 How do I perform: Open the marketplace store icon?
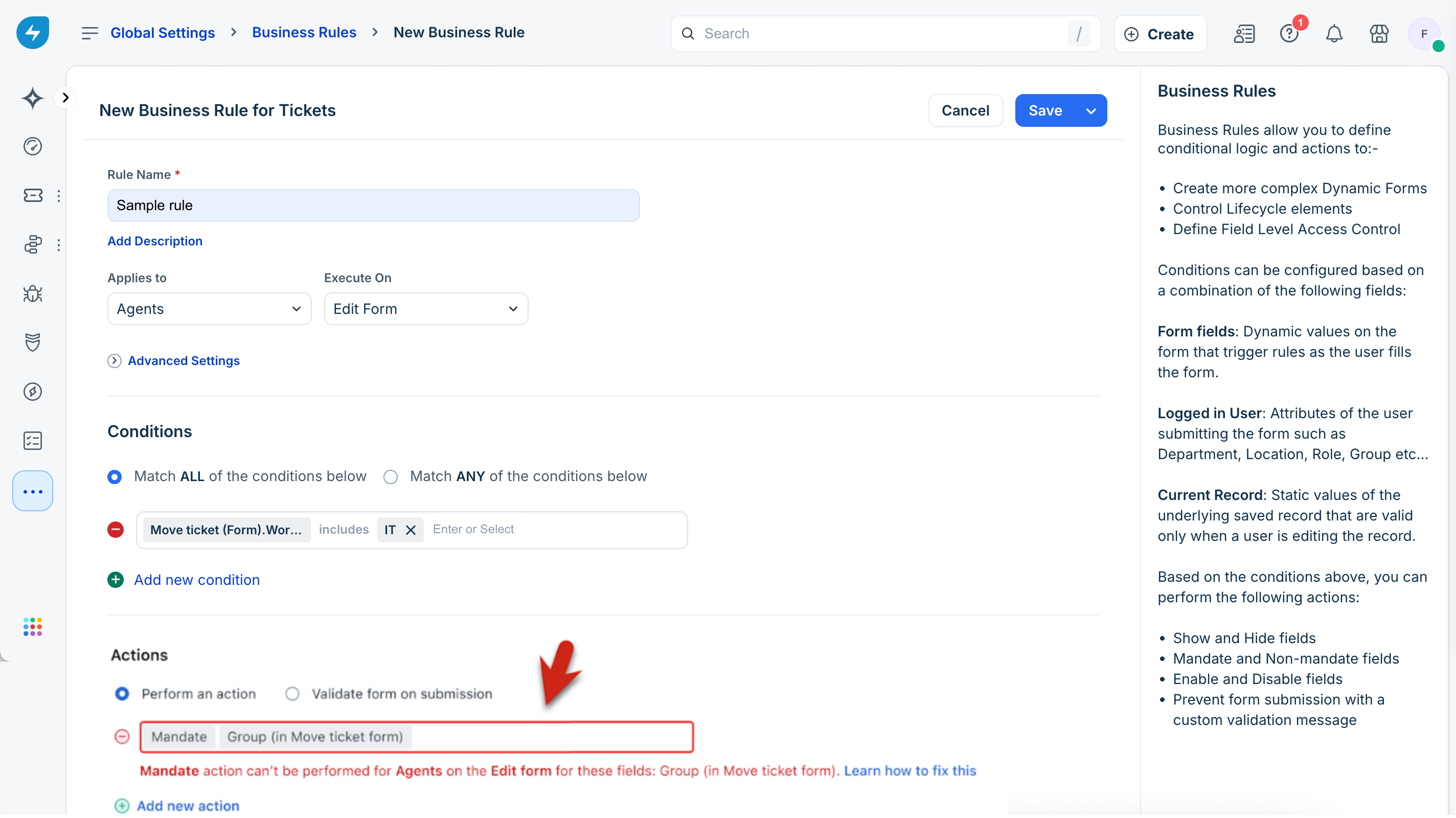click(1379, 34)
